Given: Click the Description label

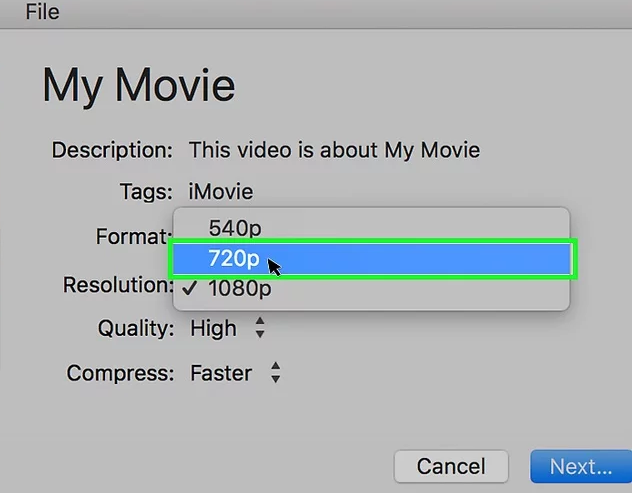Looking at the screenshot, I should point(112,151).
